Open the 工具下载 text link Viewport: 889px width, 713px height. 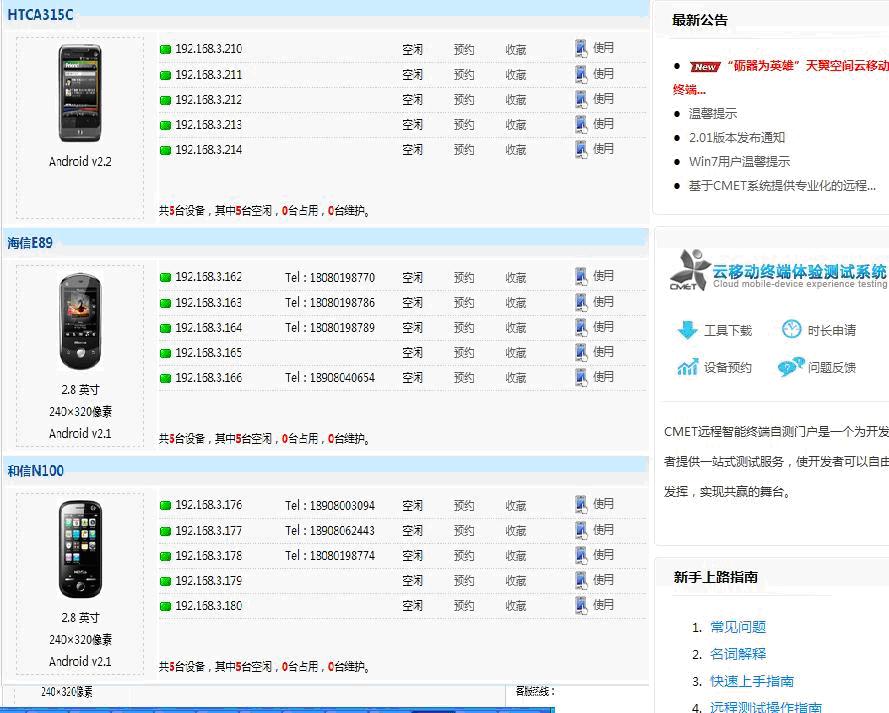(728, 330)
